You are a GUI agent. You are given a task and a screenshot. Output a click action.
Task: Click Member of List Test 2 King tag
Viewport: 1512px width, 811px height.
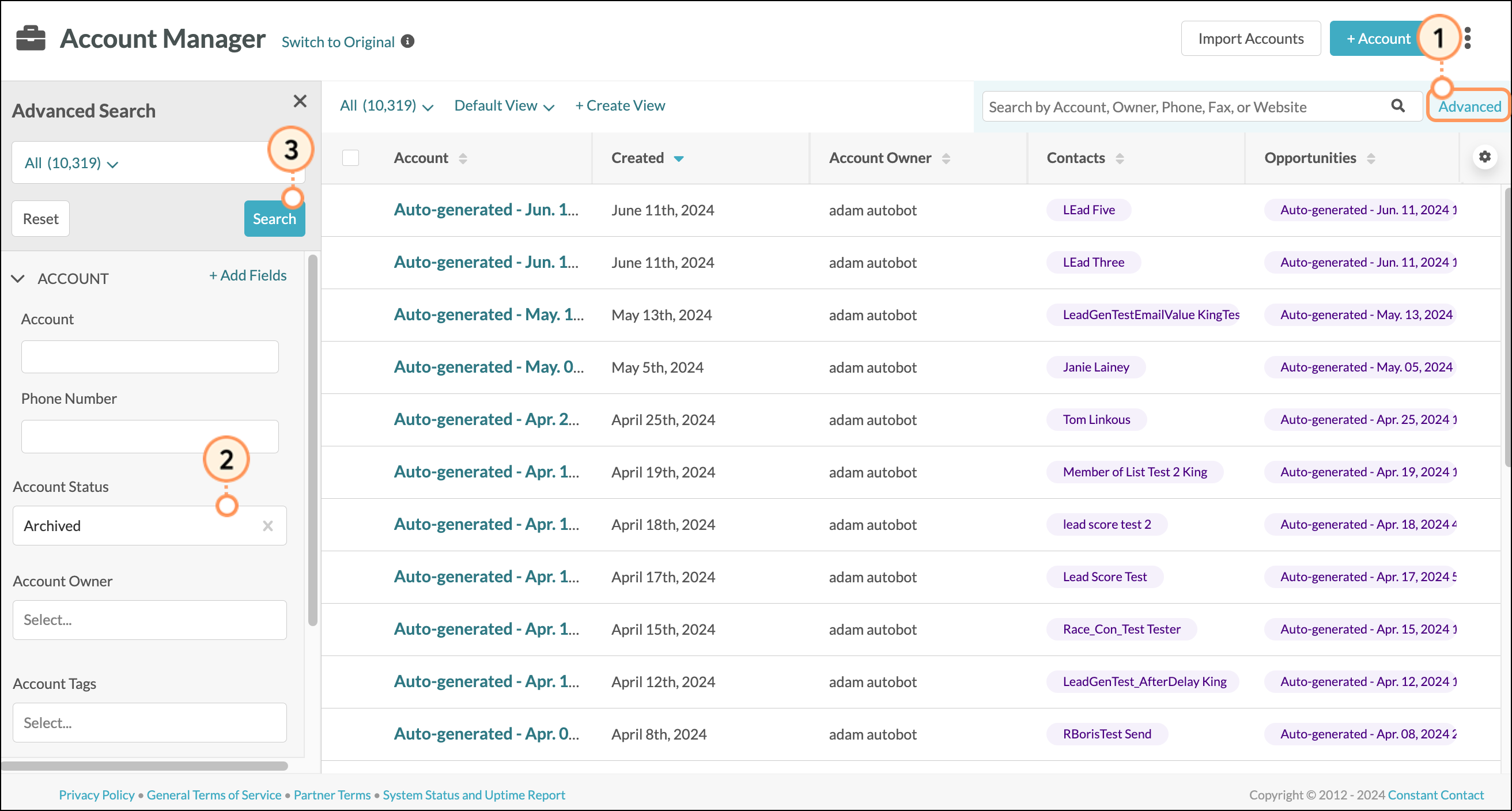[x=1135, y=472]
